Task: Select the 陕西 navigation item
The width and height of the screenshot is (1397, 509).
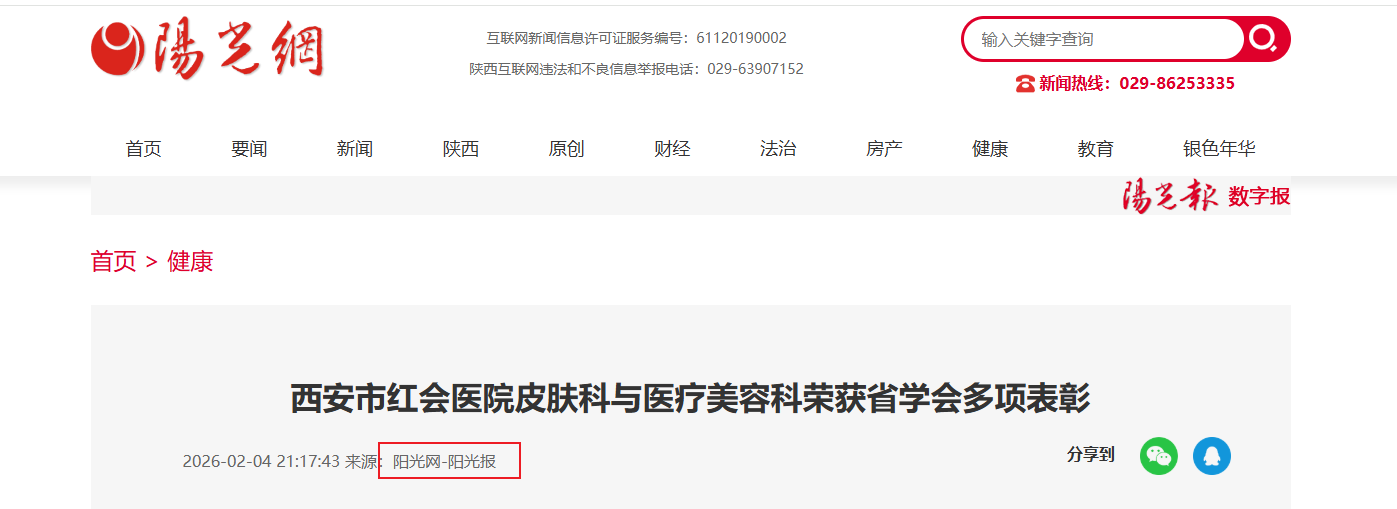Action: point(461,149)
